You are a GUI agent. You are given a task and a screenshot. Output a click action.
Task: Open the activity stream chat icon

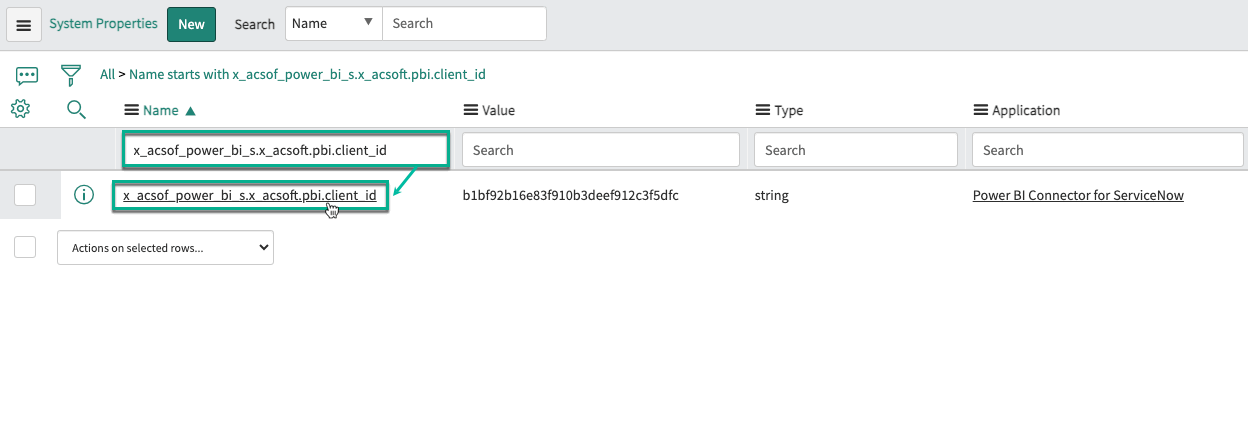27,75
